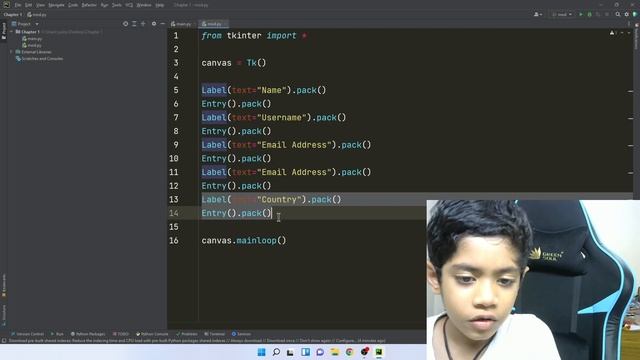Click the status bar tool-window toggle icon
The image size is (640, 360).
point(4,341)
